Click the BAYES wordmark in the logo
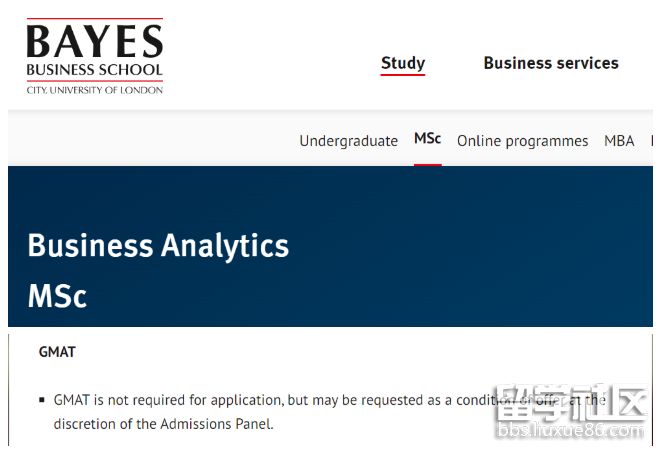 95,41
